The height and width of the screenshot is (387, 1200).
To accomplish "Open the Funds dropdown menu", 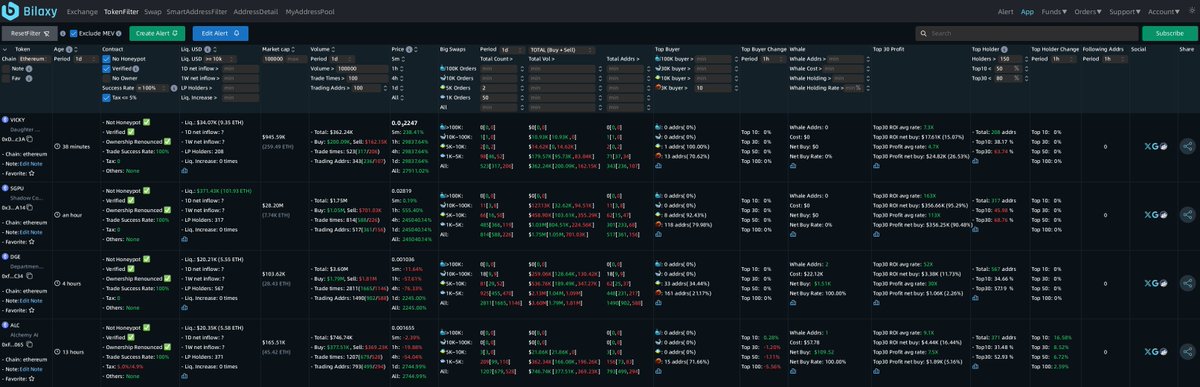I will [1053, 12].
